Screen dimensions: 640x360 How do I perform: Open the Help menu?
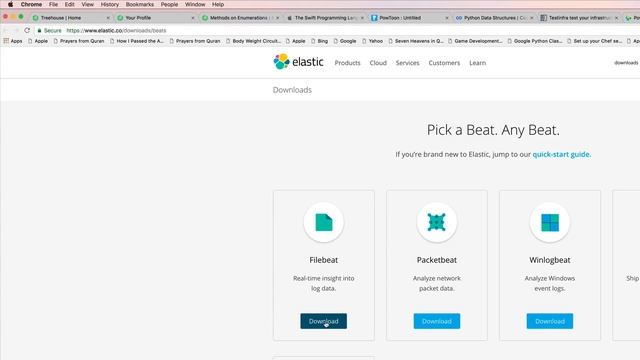coord(218,4)
